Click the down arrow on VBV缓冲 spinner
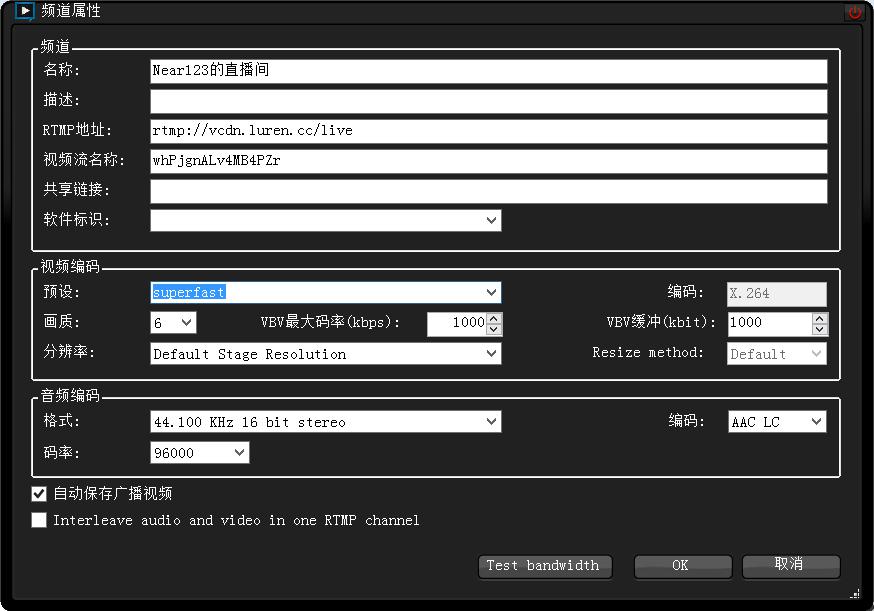The height and width of the screenshot is (611, 874). pyautogui.click(x=819, y=329)
